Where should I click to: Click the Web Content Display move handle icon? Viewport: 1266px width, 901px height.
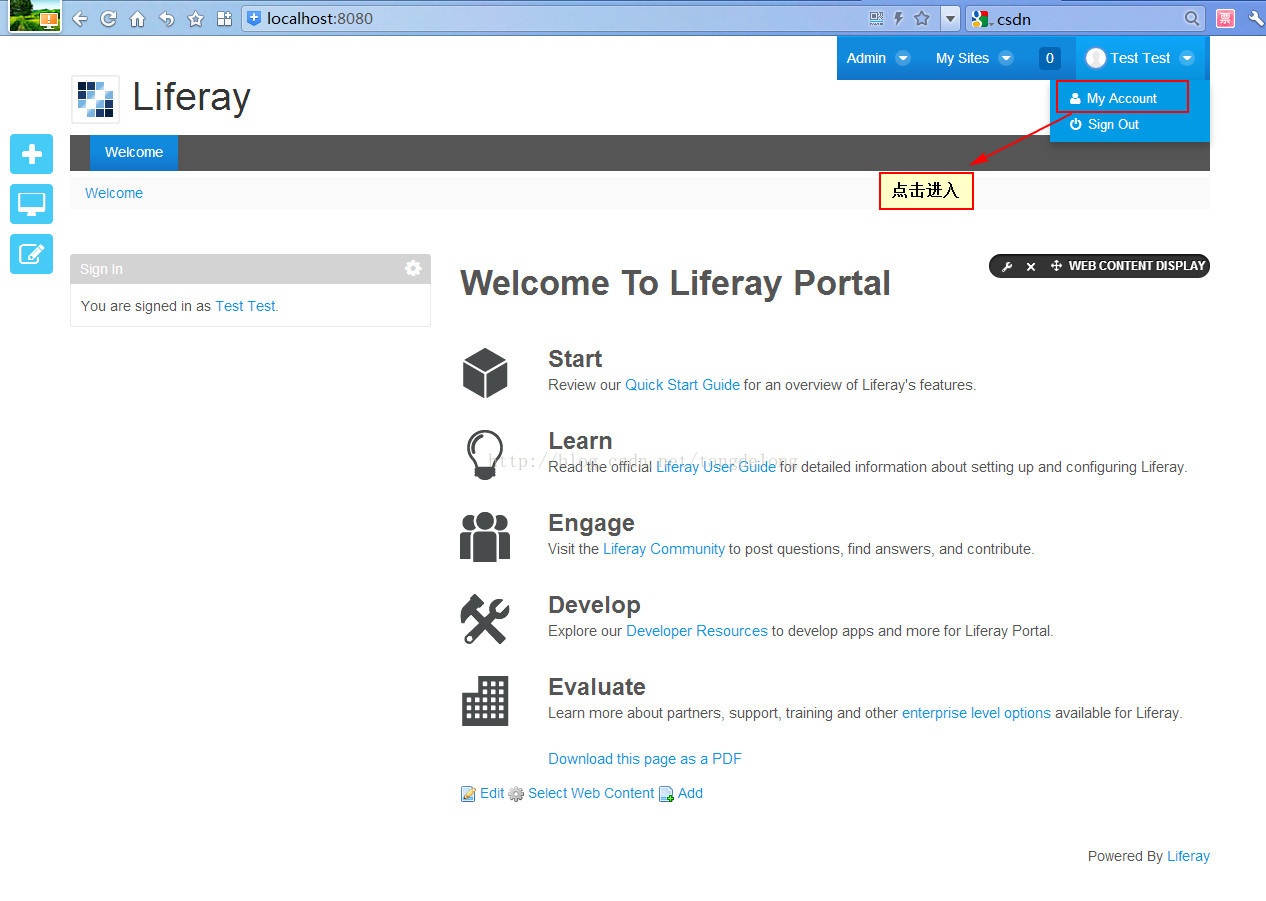(x=1056, y=266)
